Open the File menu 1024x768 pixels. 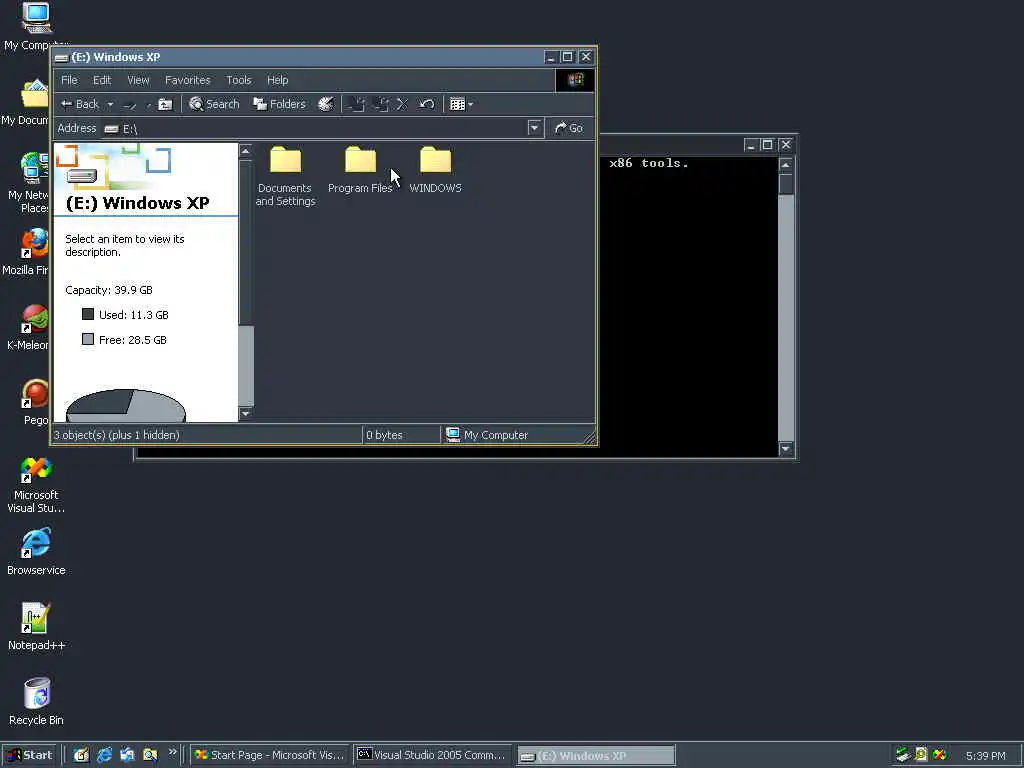tap(69, 80)
